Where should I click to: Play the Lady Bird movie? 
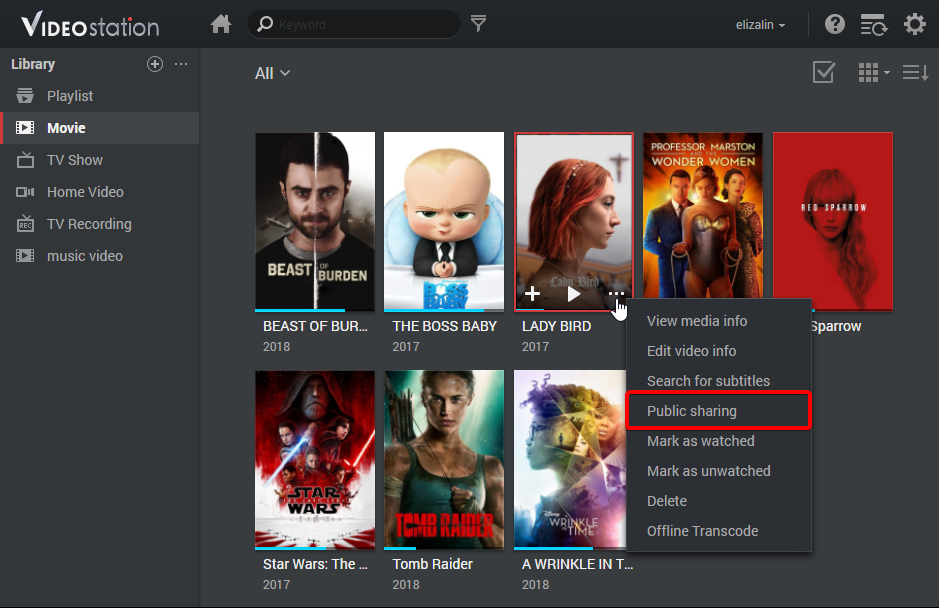click(574, 294)
